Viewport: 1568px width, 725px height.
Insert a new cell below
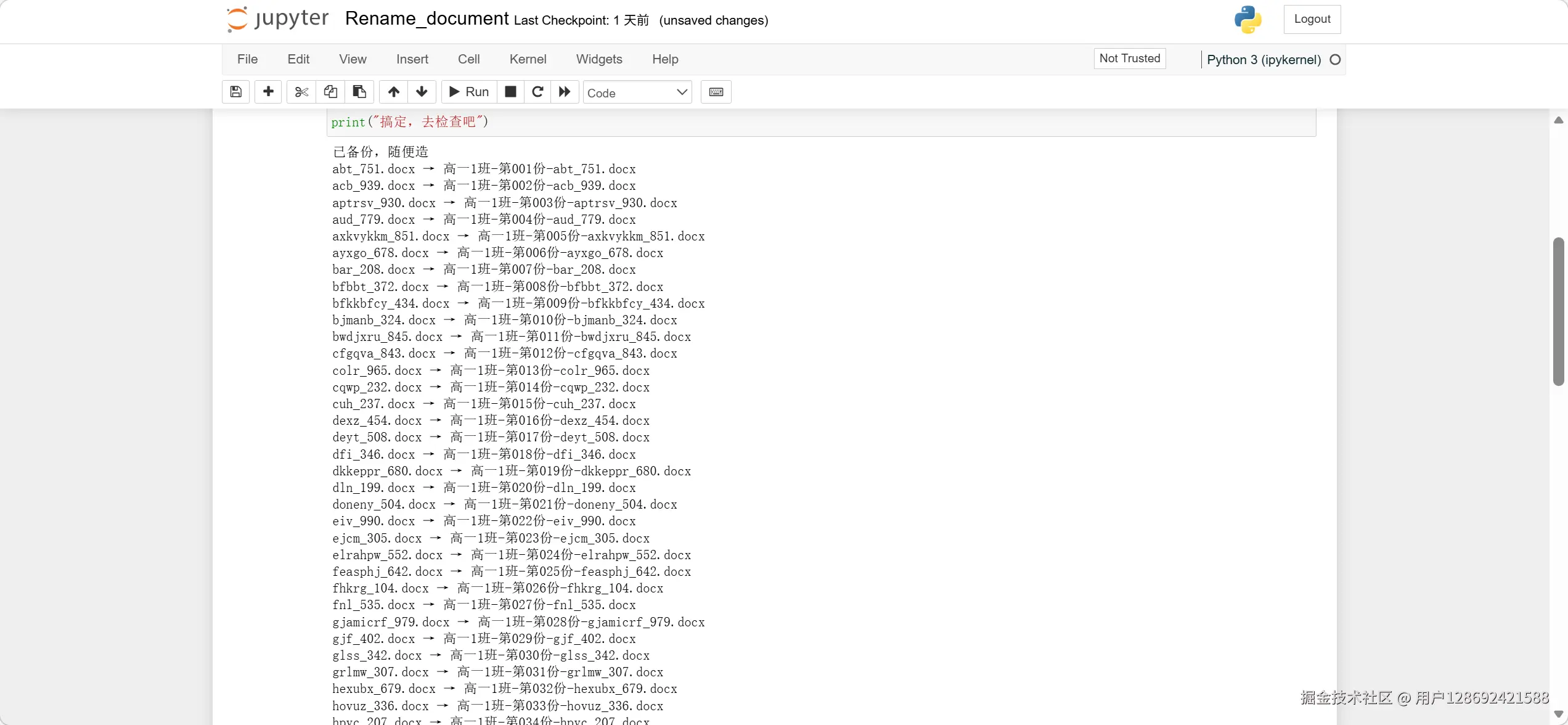[268, 91]
